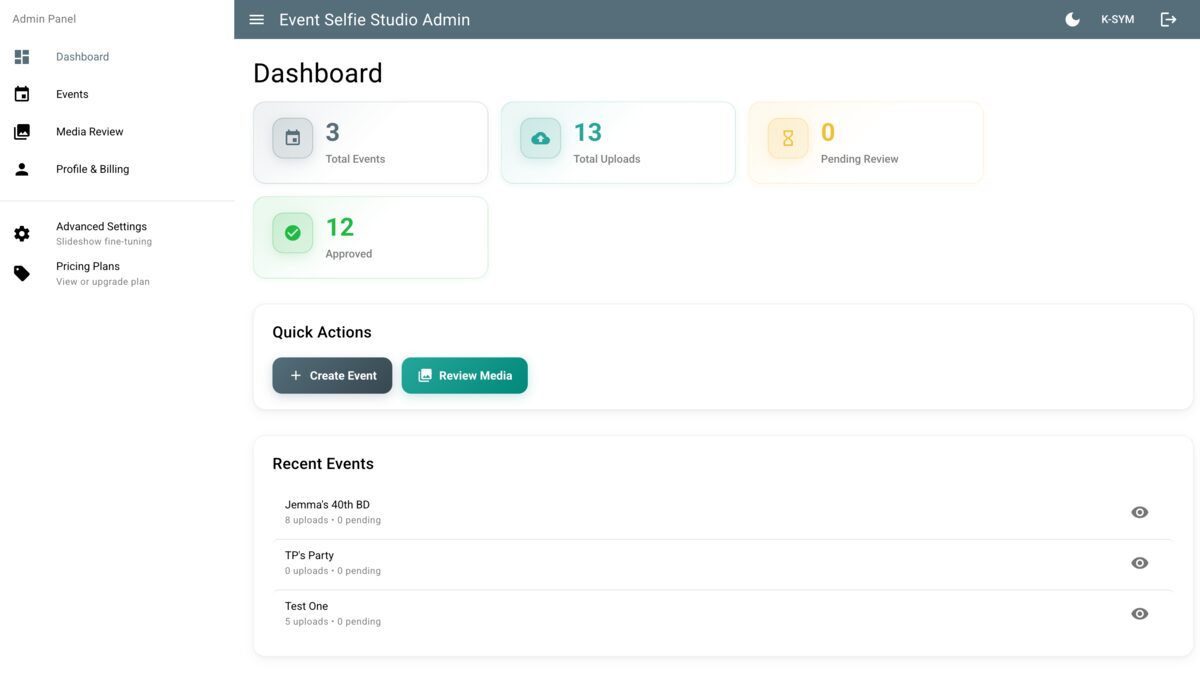The height and width of the screenshot is (675, 1200).
Task: Click the eye icon next to TP's Party
Action: (1139, 562)
